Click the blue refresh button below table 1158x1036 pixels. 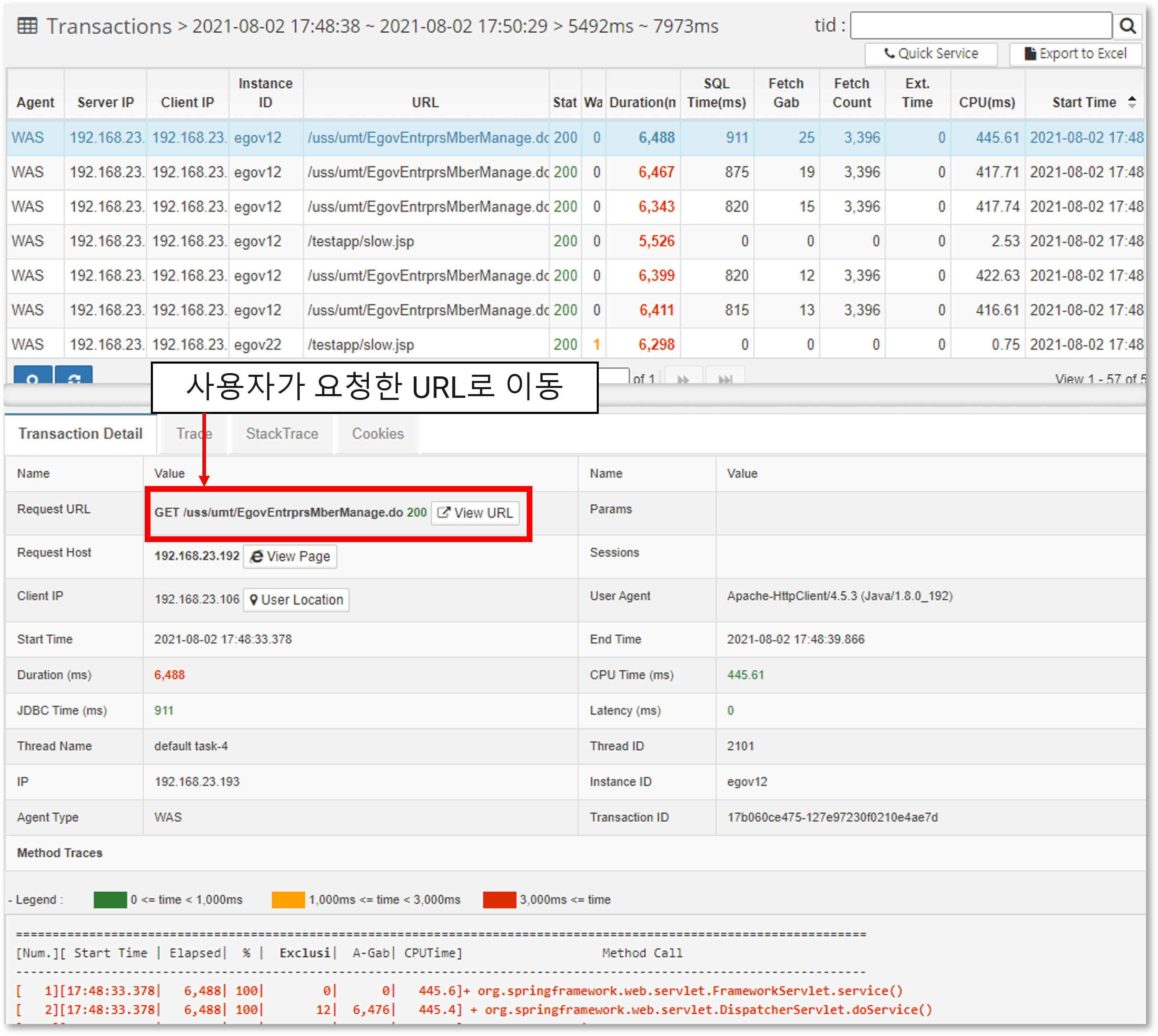pos(73,376)
